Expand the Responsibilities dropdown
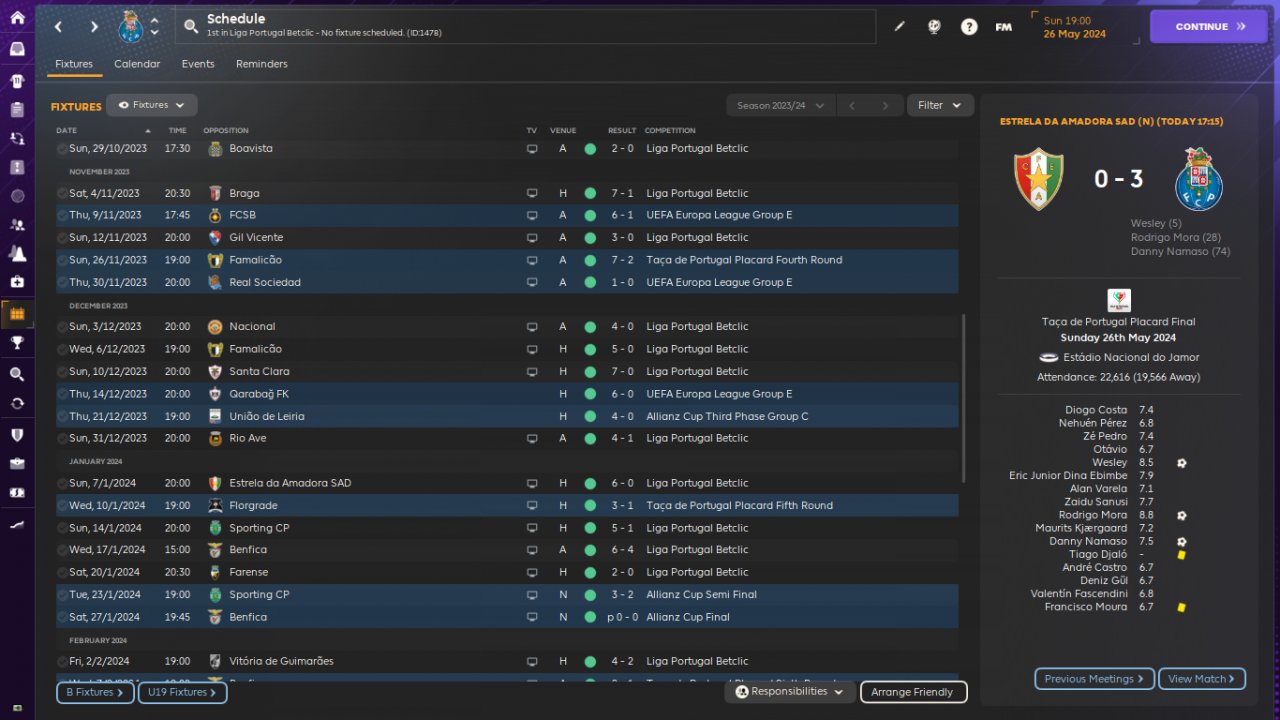1280x720 pixels. (789, 692)
